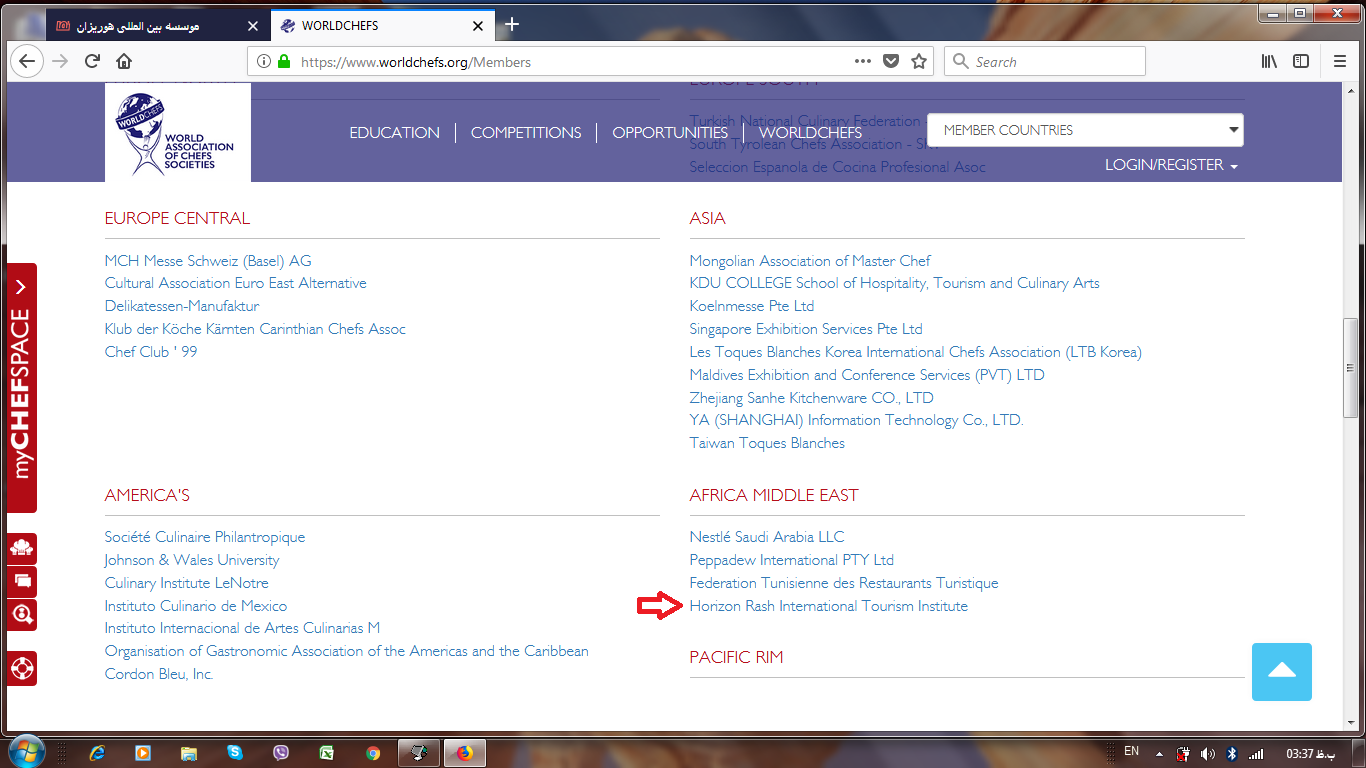The image size is (1366, 768).
Task: Open Excel from the taskbar
Action: click(x=327, y=753)
